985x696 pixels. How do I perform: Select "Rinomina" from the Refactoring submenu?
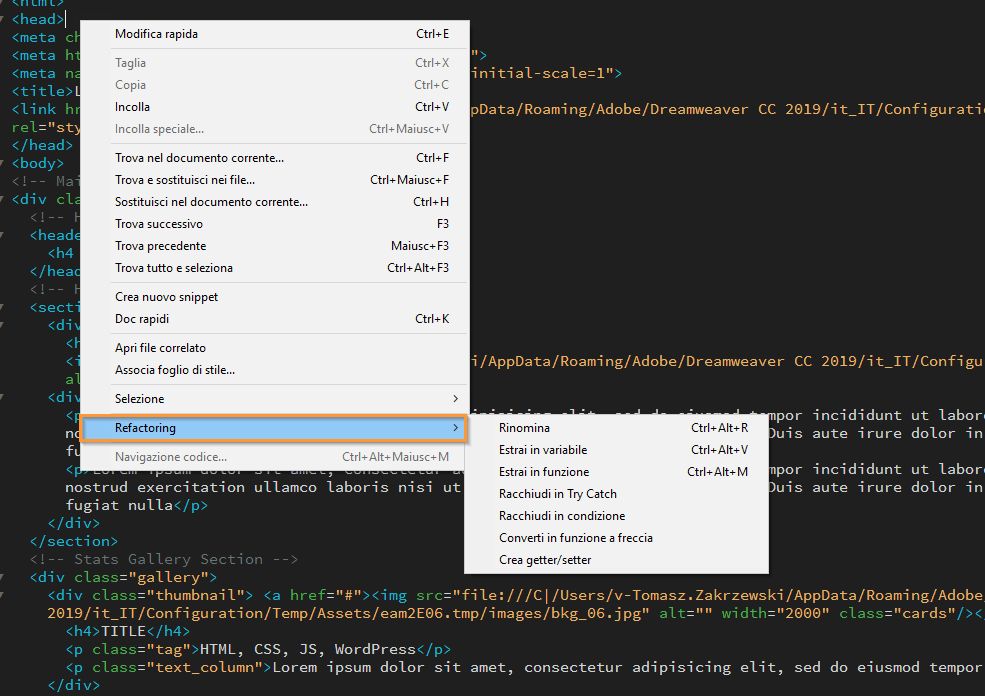click(525, 427)
